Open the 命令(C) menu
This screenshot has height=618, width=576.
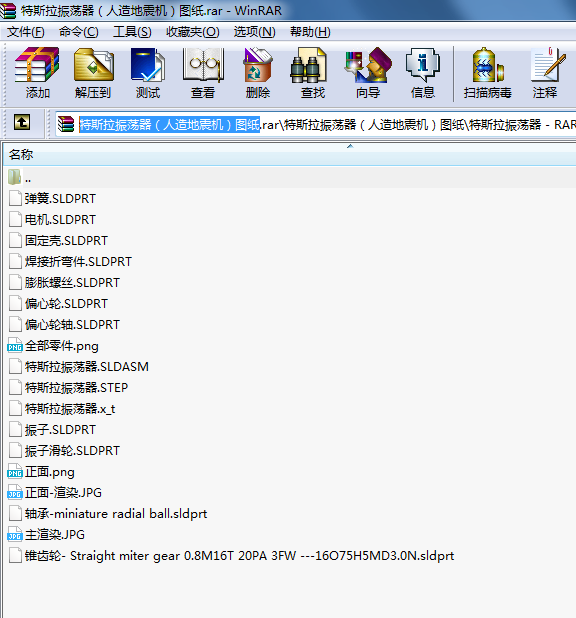(78, 32)
